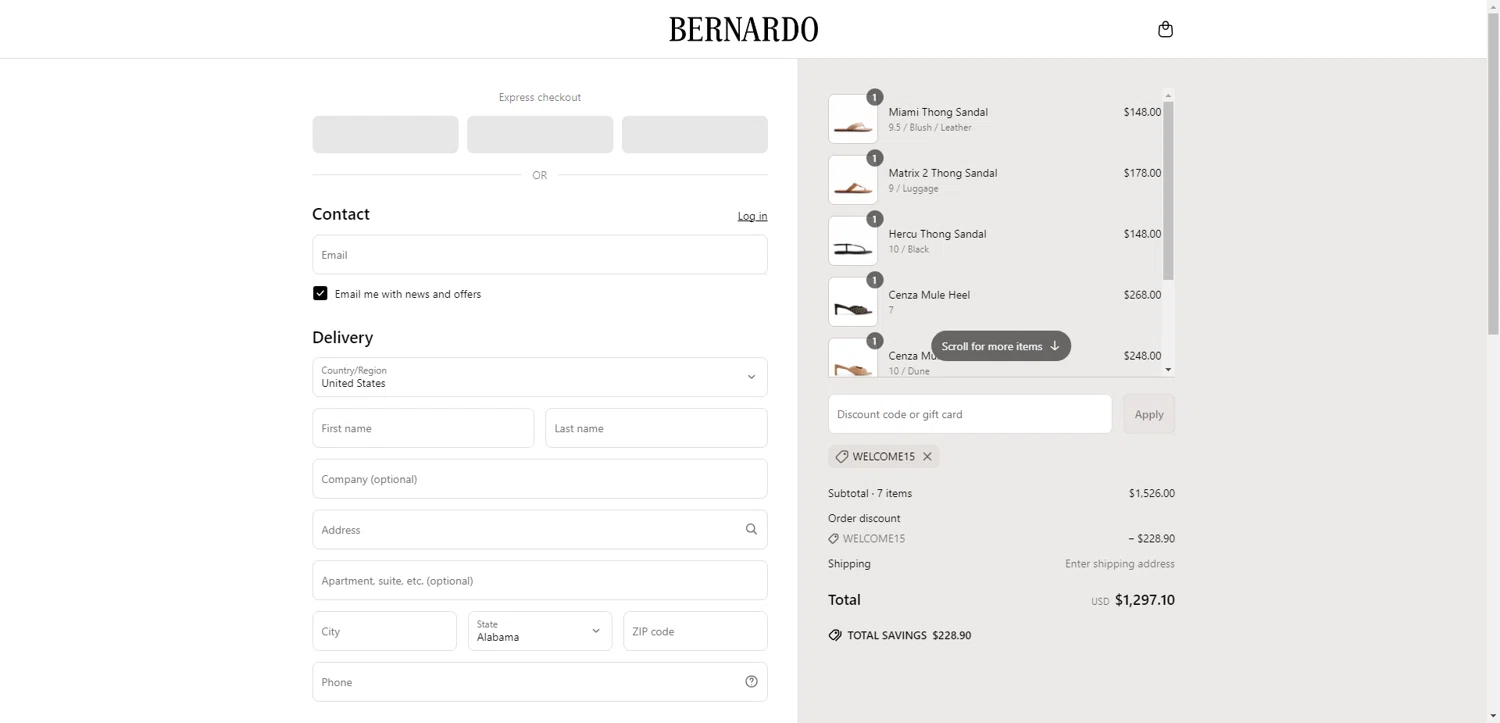Click the − $228.90 discount amount
The height and width of the screenshot is (723, 1500).
(1151, 538)
